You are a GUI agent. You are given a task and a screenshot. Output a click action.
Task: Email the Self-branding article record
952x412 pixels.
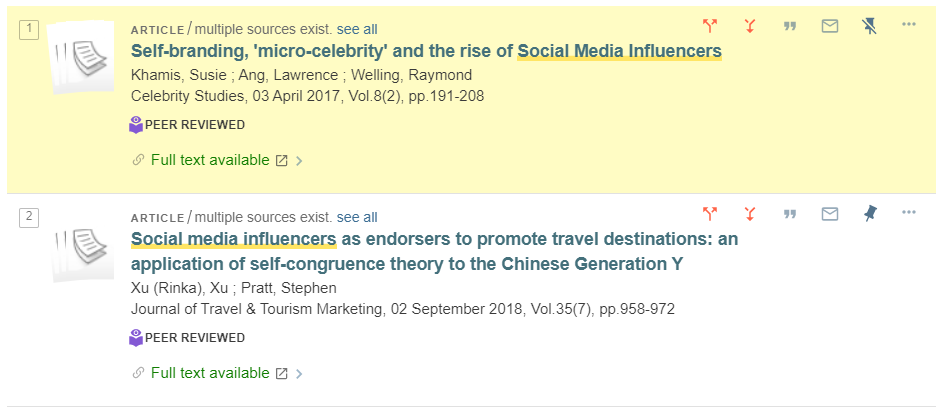point(829,25)
